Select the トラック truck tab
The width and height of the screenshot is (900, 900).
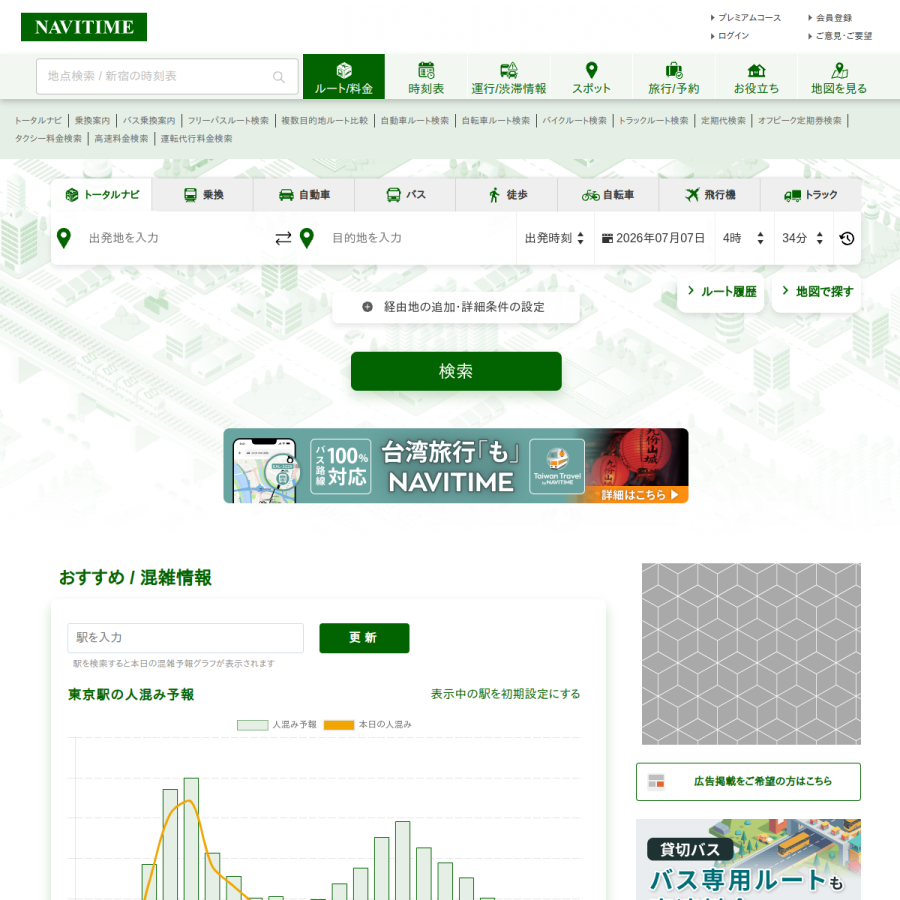tap(810, 195)
